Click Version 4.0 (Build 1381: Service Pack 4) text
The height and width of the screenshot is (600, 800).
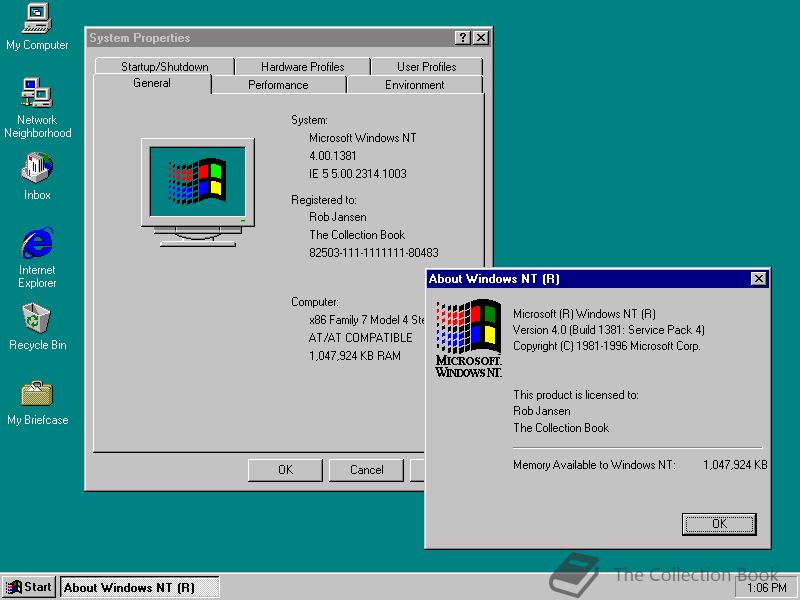[609, 330]
